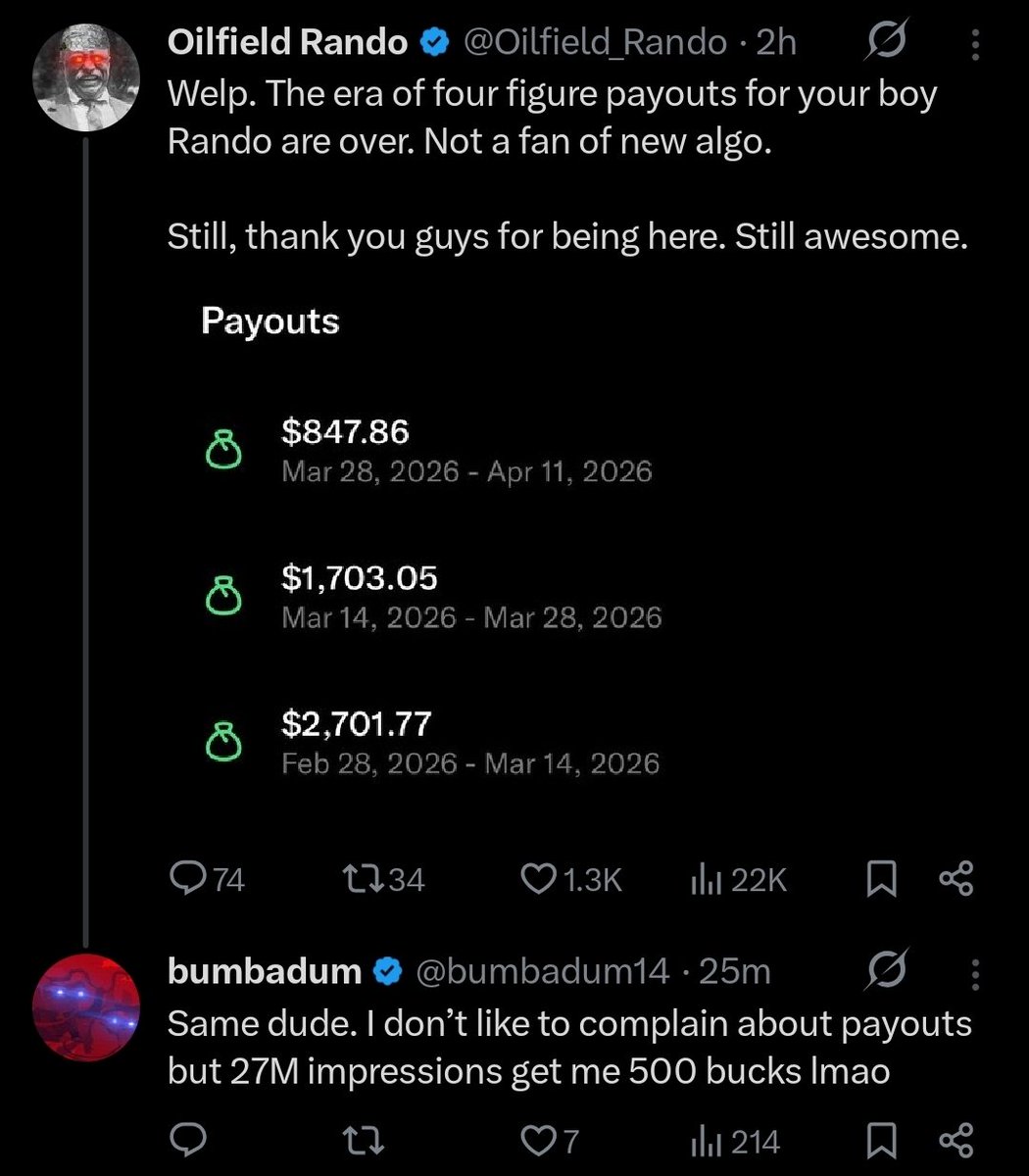Viewport: 1029px width, 1176px height.
Task: Visit the @Oilfield_Rando handle link
Action: tap(594, 42)
